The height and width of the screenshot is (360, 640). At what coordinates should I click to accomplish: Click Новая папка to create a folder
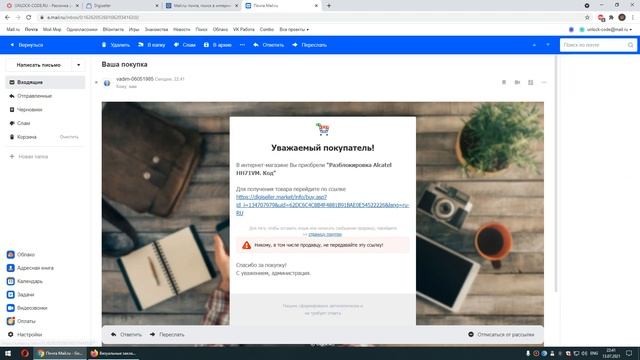(x=29, y=156)
